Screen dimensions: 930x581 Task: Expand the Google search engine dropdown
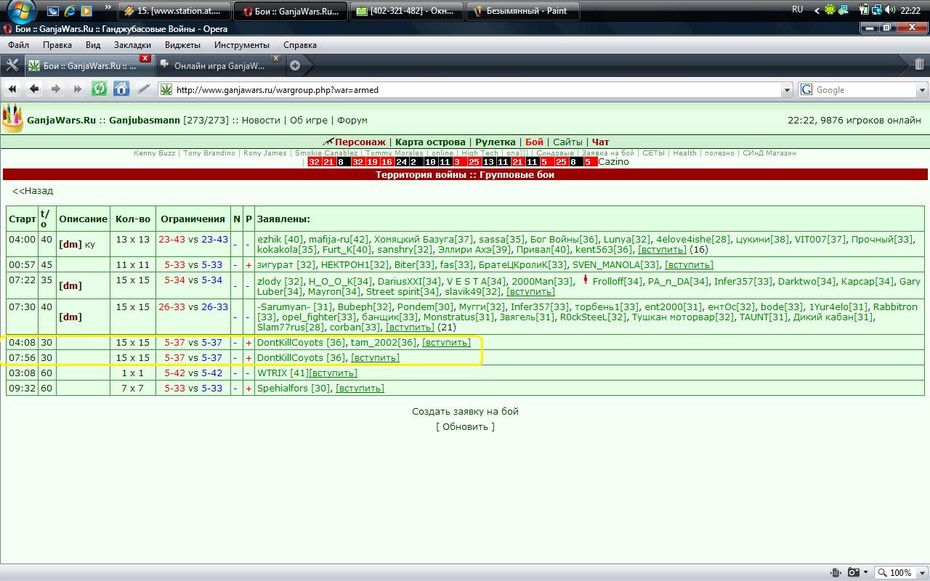[x=922, y=90]
